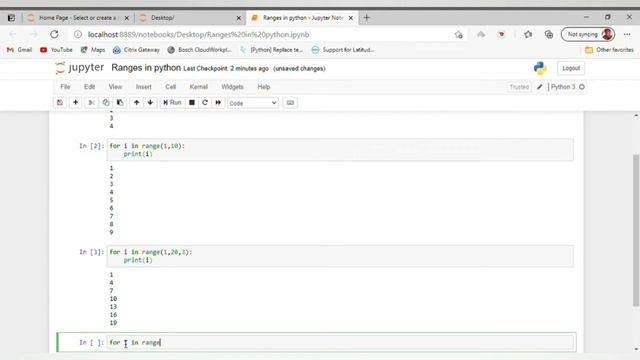Open Collections icon
Viewport: 640px width, 360px height.
(x=549, y=34)
